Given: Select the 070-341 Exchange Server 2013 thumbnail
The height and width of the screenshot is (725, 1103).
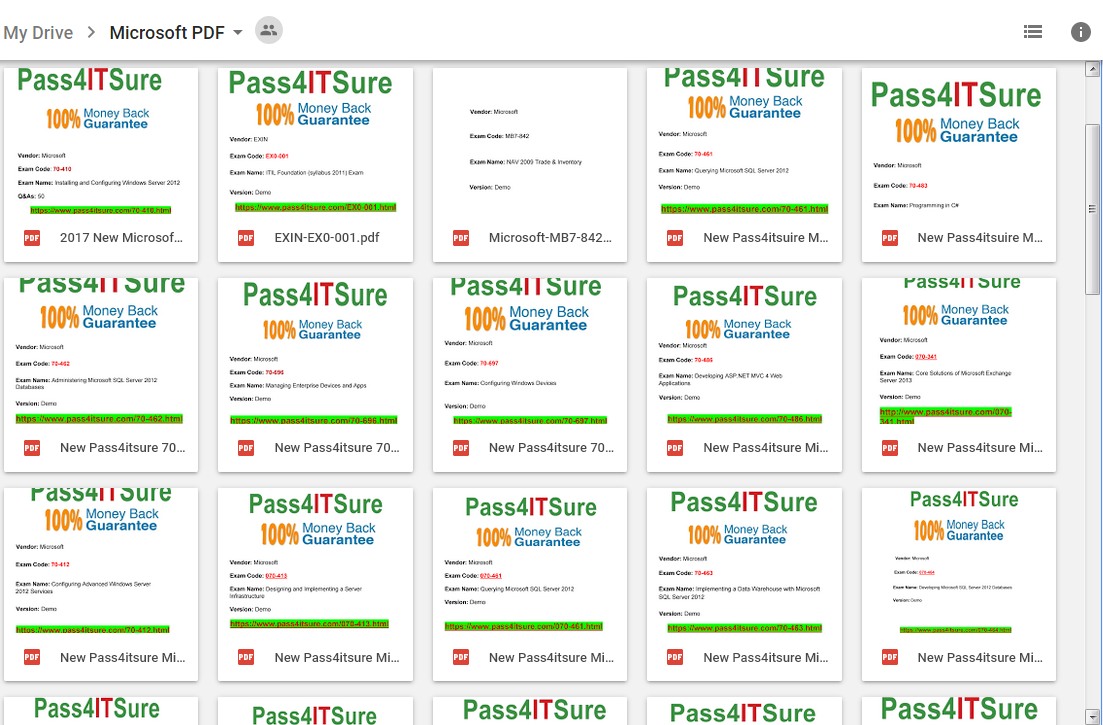Looking at the screenshot, I should (959, 351).
